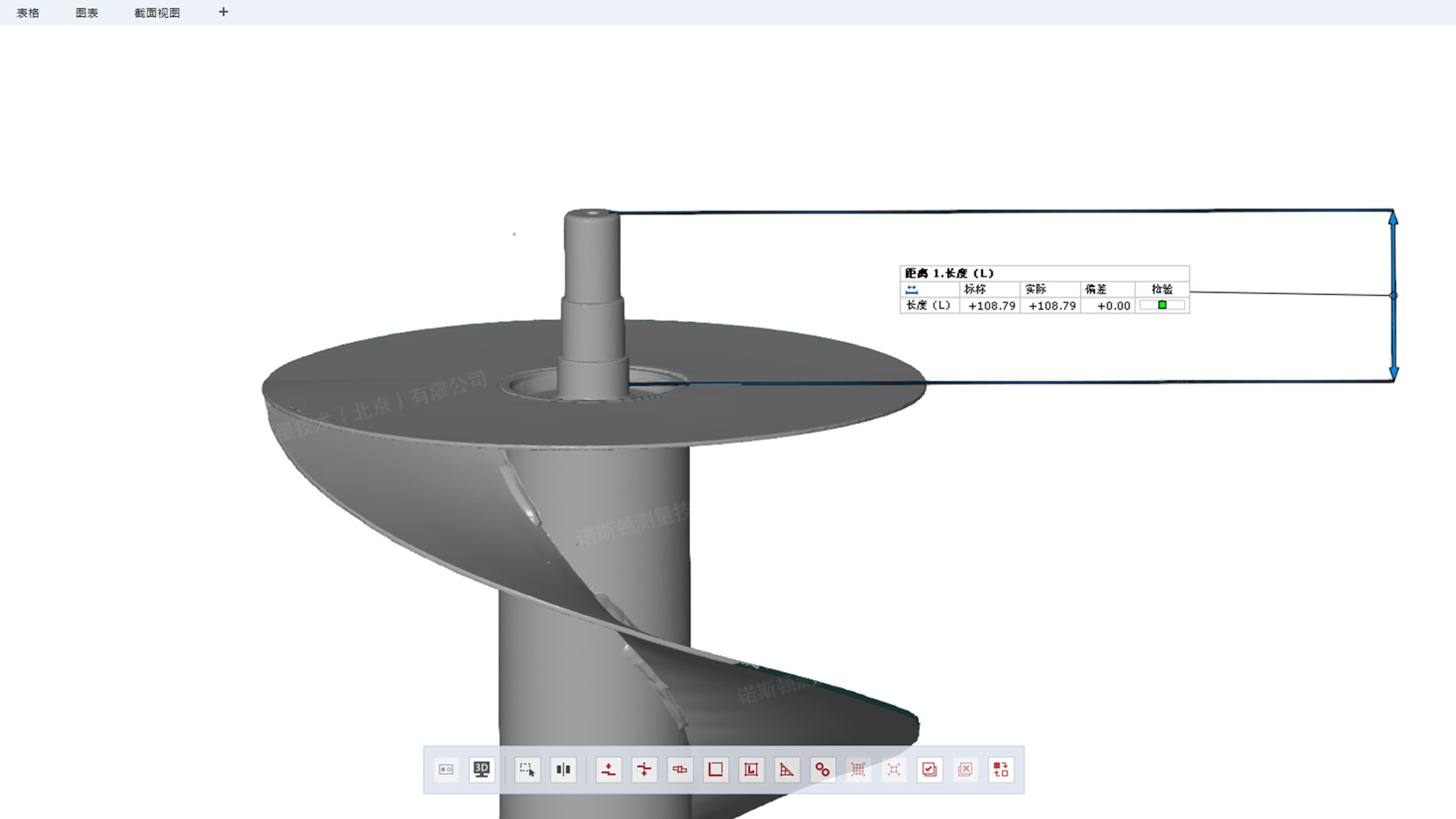
Task: Select the red square outline tool
Action: tap(715, 770)
